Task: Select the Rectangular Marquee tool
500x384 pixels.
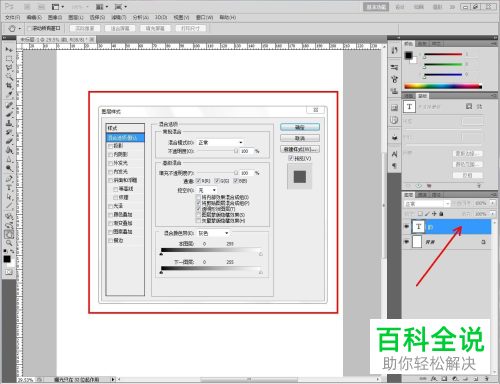Action: click(8, 59)
